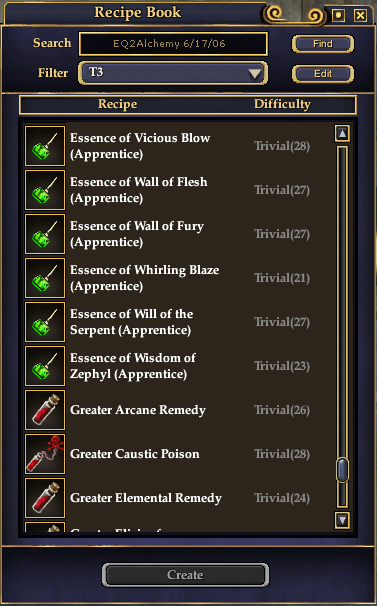Choose Essence of Wall of Fury icon
The height and width of the screenshot is (606, 377).
(x=45, y=234)
